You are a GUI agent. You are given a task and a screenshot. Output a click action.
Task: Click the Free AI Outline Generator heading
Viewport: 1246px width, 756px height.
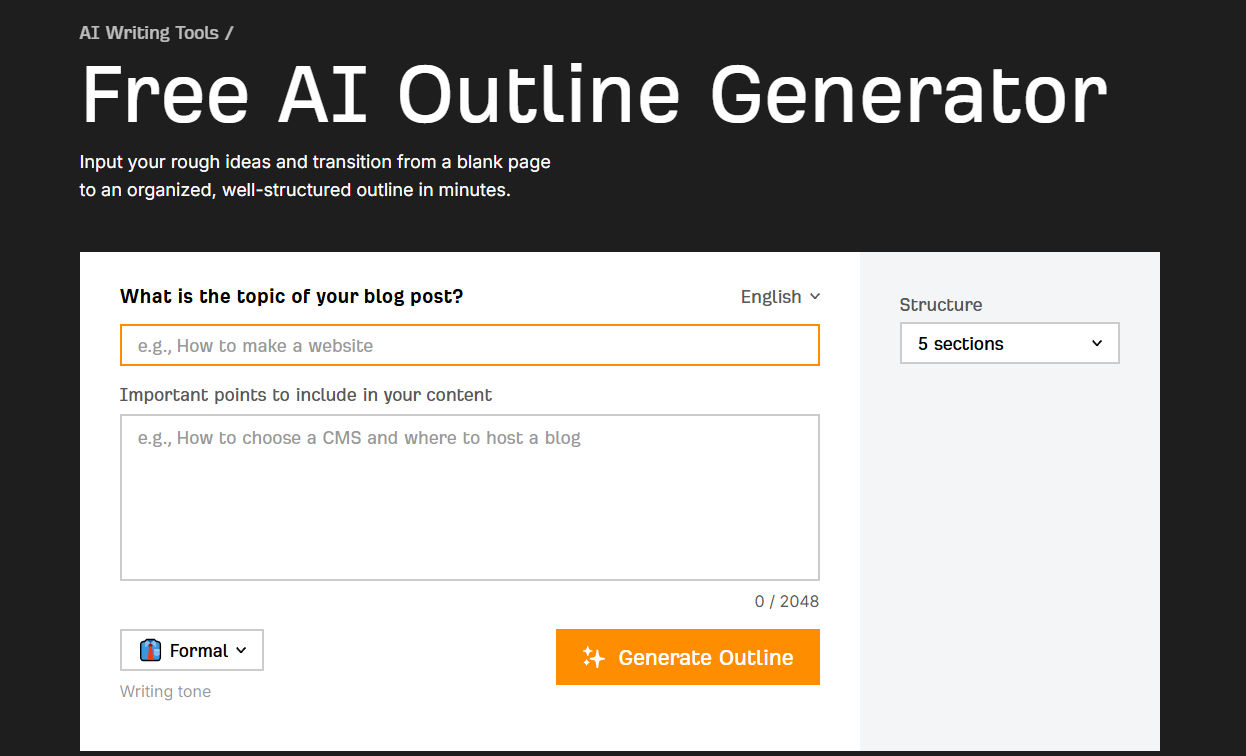point(594,93)
